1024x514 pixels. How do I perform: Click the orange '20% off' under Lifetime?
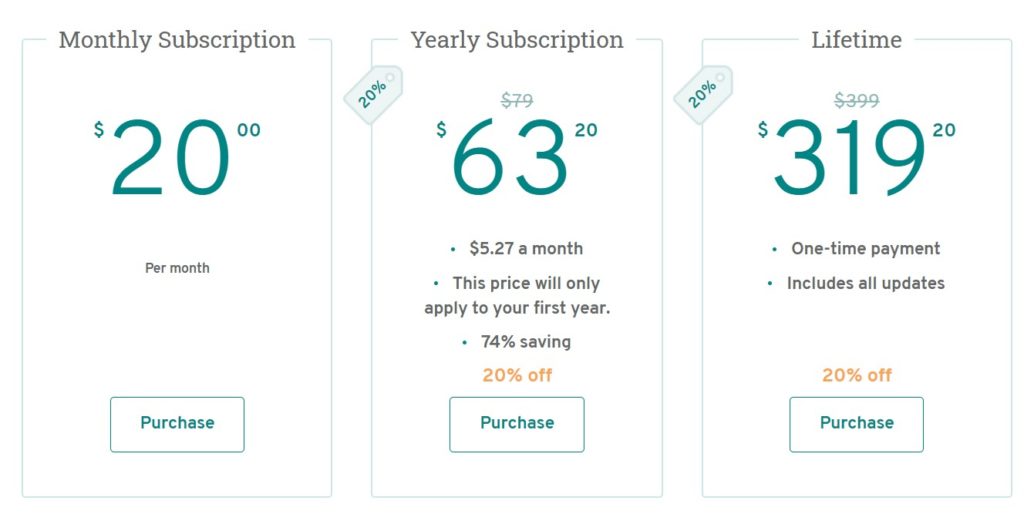[x=857, y=375]
